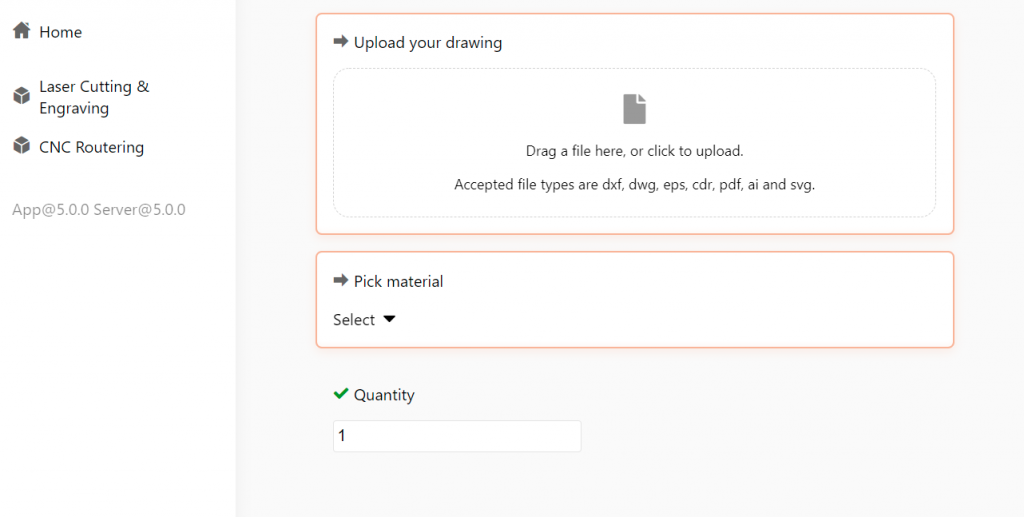Open Laser Cutting & Engraving section
This screenshot has width=1024, height=517.
click(x=94, y=97)
